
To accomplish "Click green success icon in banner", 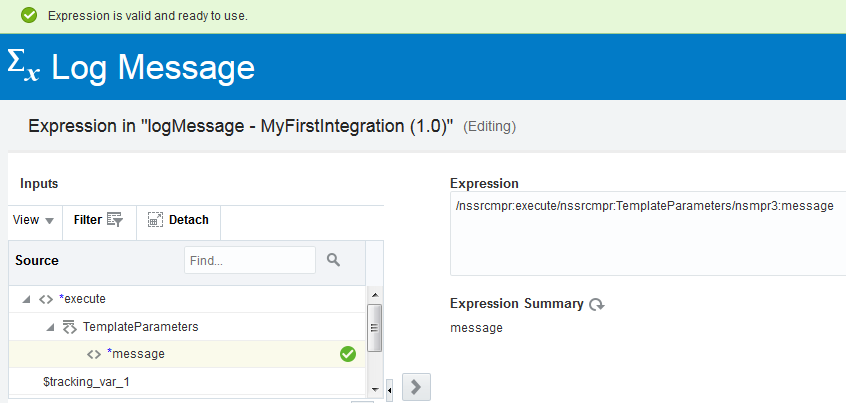I will 29,16.
